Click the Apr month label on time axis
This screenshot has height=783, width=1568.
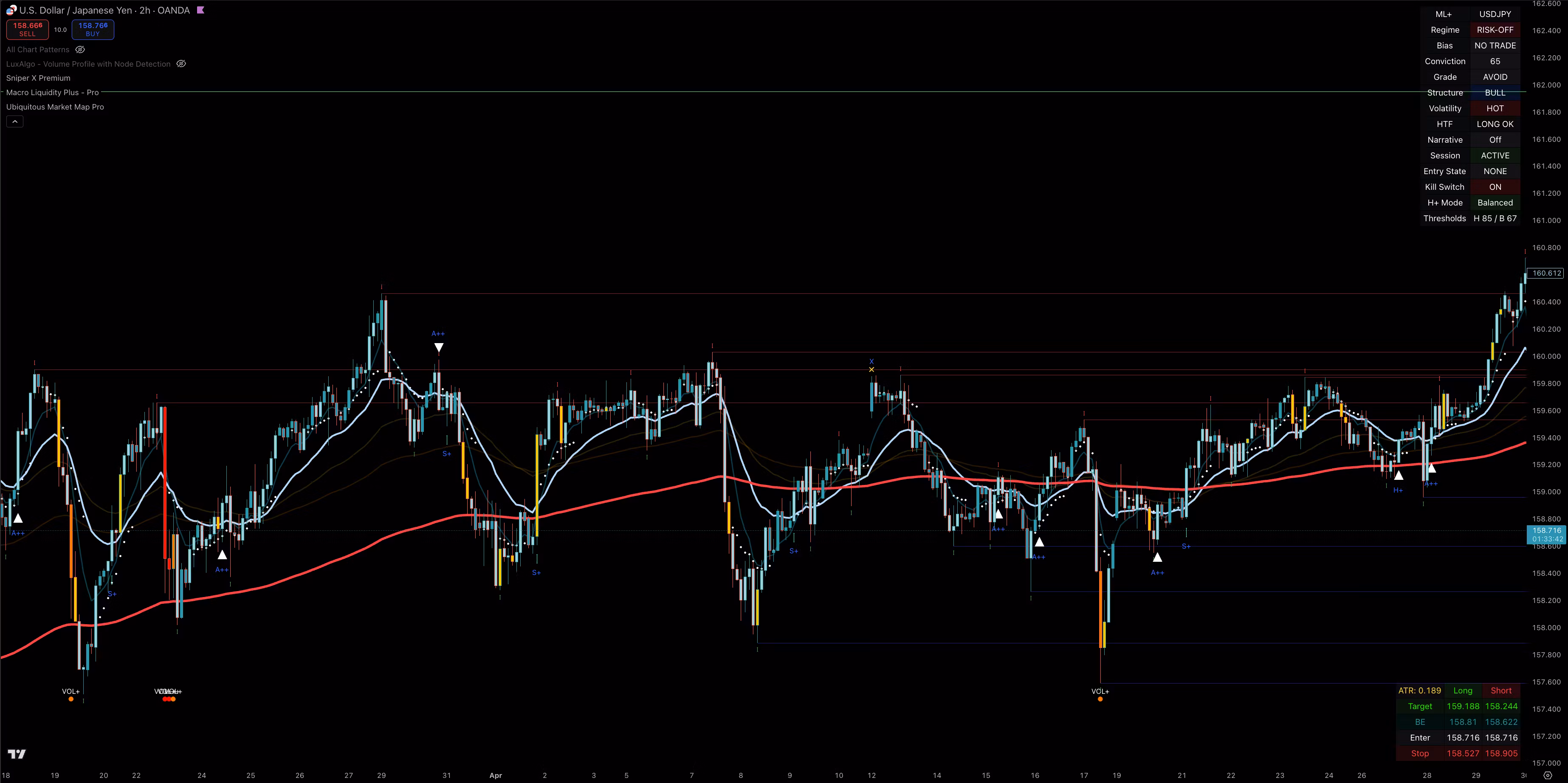pyautogui.click(x=496, y=776)
